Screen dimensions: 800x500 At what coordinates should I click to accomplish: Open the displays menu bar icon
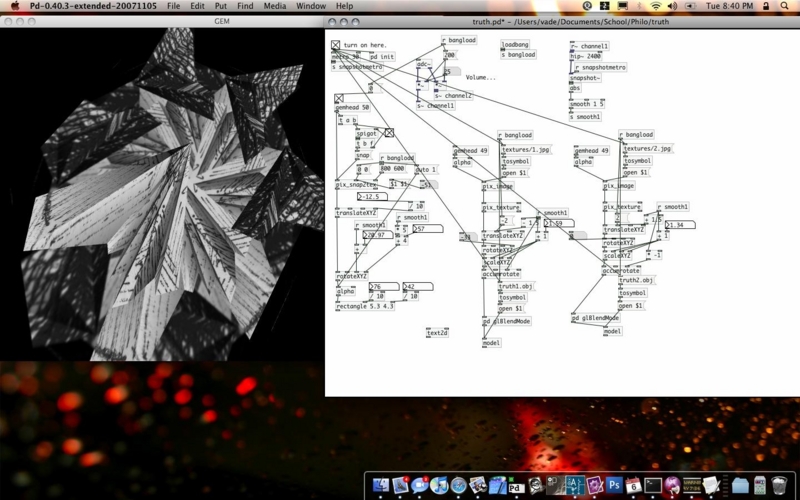[x=622, y=6]
